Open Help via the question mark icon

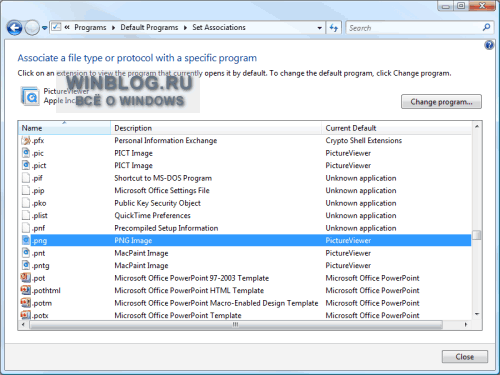[x=489, y=45]
